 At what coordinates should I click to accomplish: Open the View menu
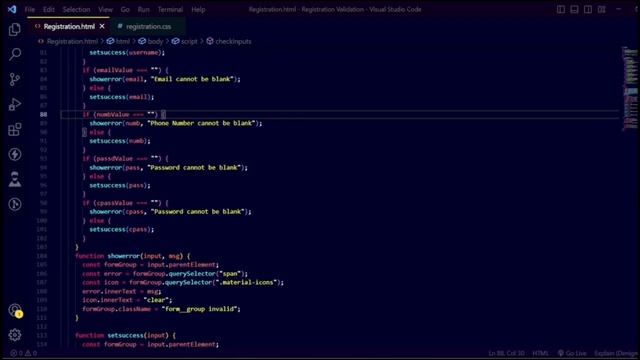click(105, 9)
